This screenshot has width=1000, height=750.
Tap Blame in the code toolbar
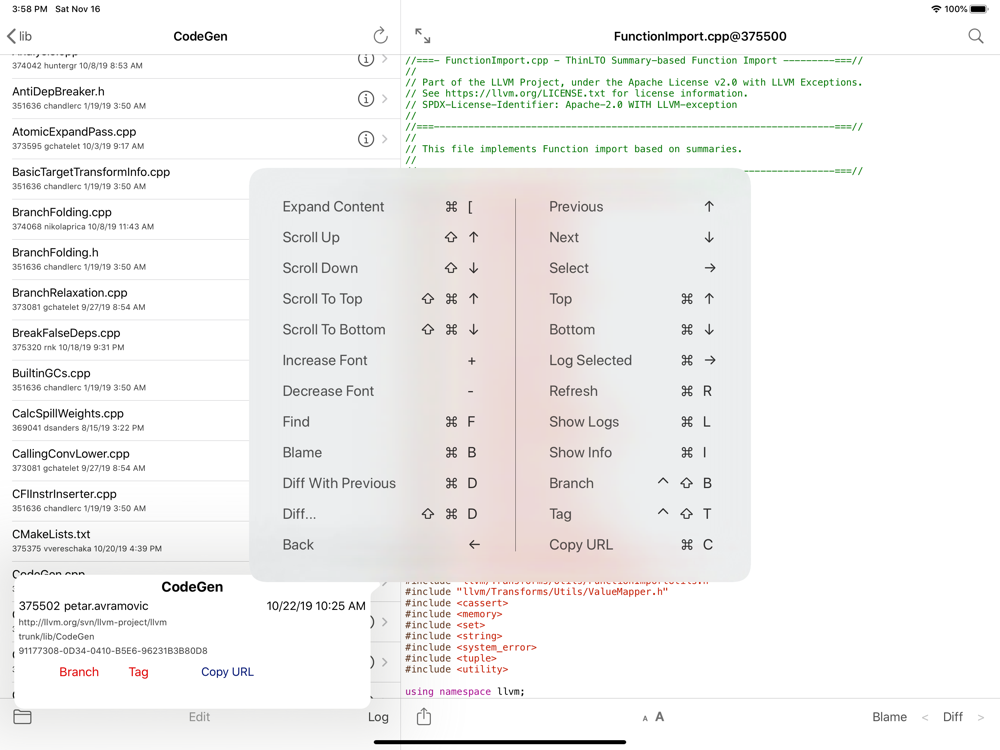(890, 717)
